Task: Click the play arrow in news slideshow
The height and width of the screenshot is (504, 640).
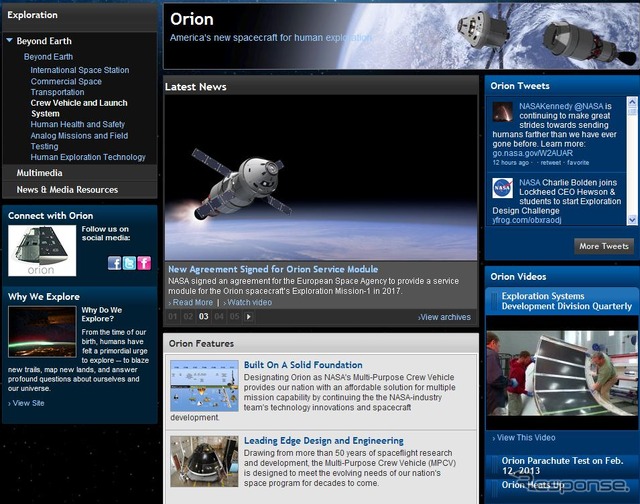Action: pos(249,316)
